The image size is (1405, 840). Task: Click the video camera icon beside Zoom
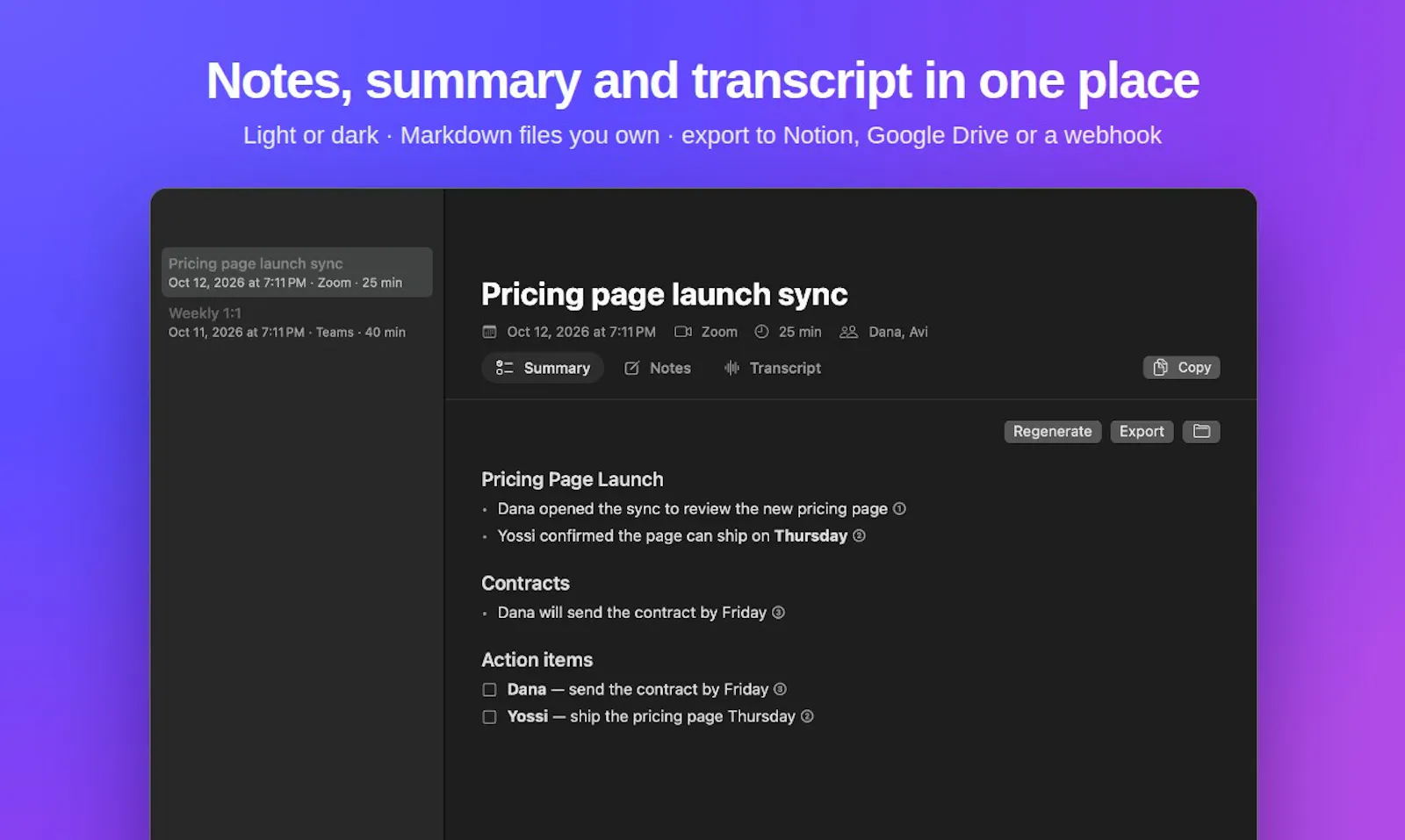click(682, 332)
